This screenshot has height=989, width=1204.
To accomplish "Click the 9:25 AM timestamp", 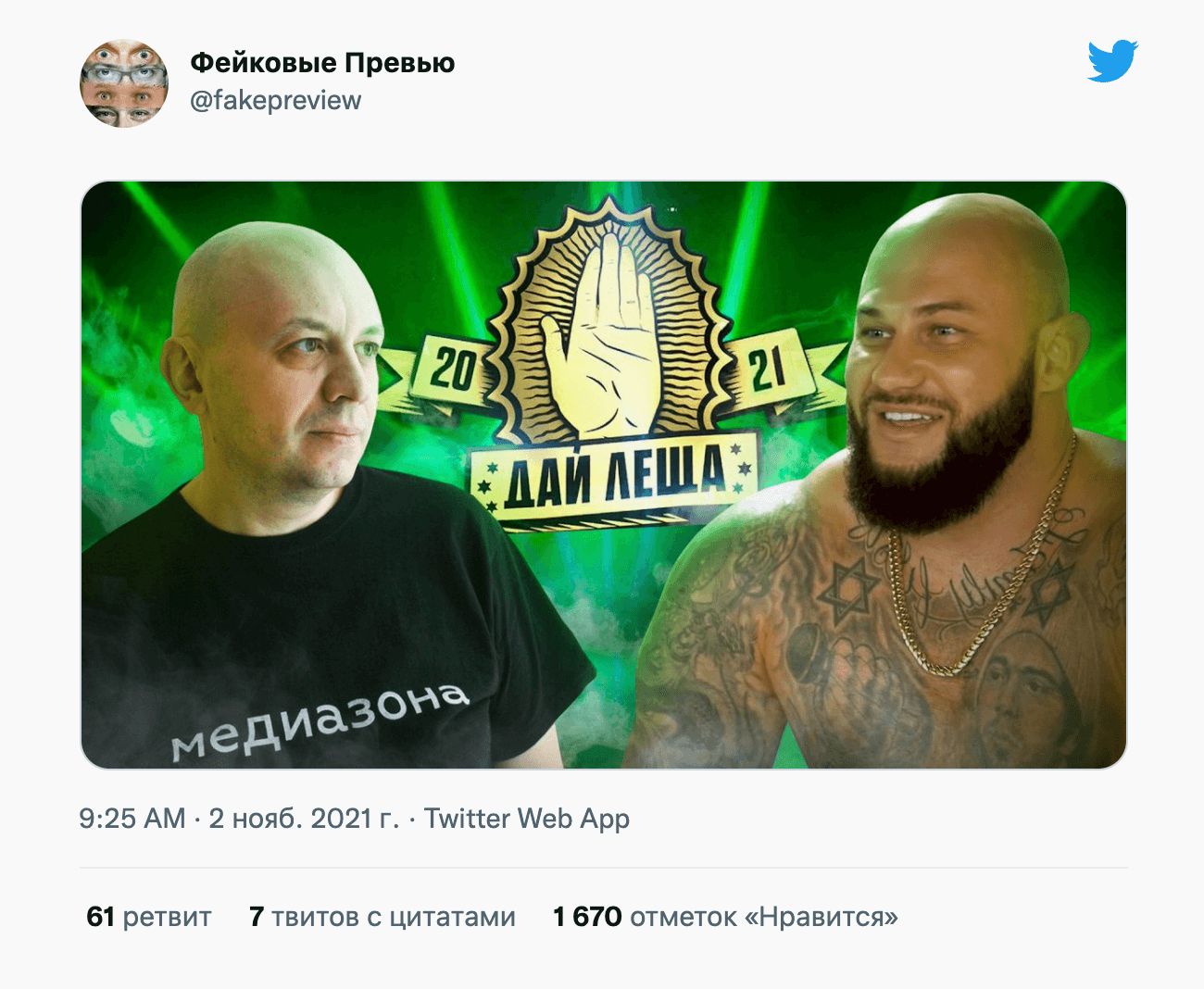I will 132,819.
